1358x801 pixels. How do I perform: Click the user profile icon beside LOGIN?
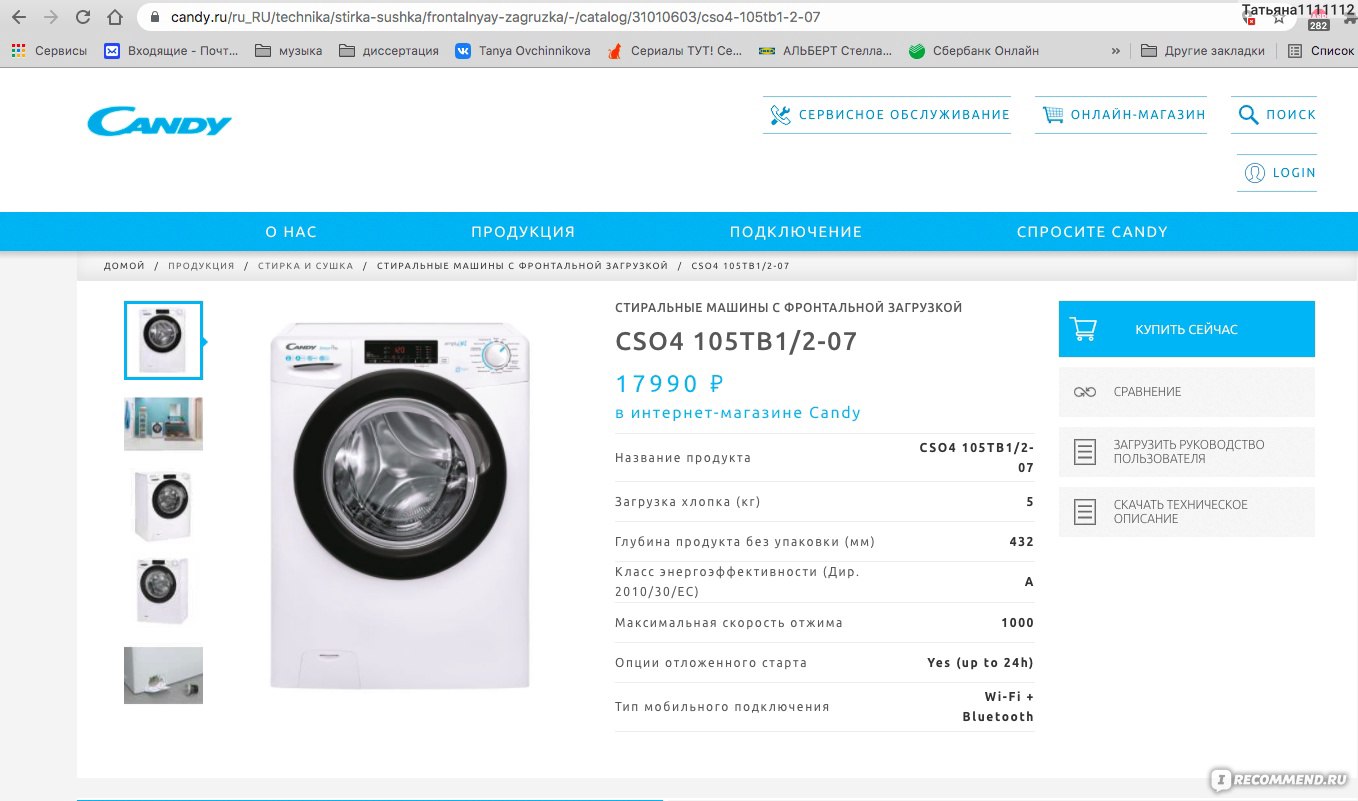point(1254,173)
